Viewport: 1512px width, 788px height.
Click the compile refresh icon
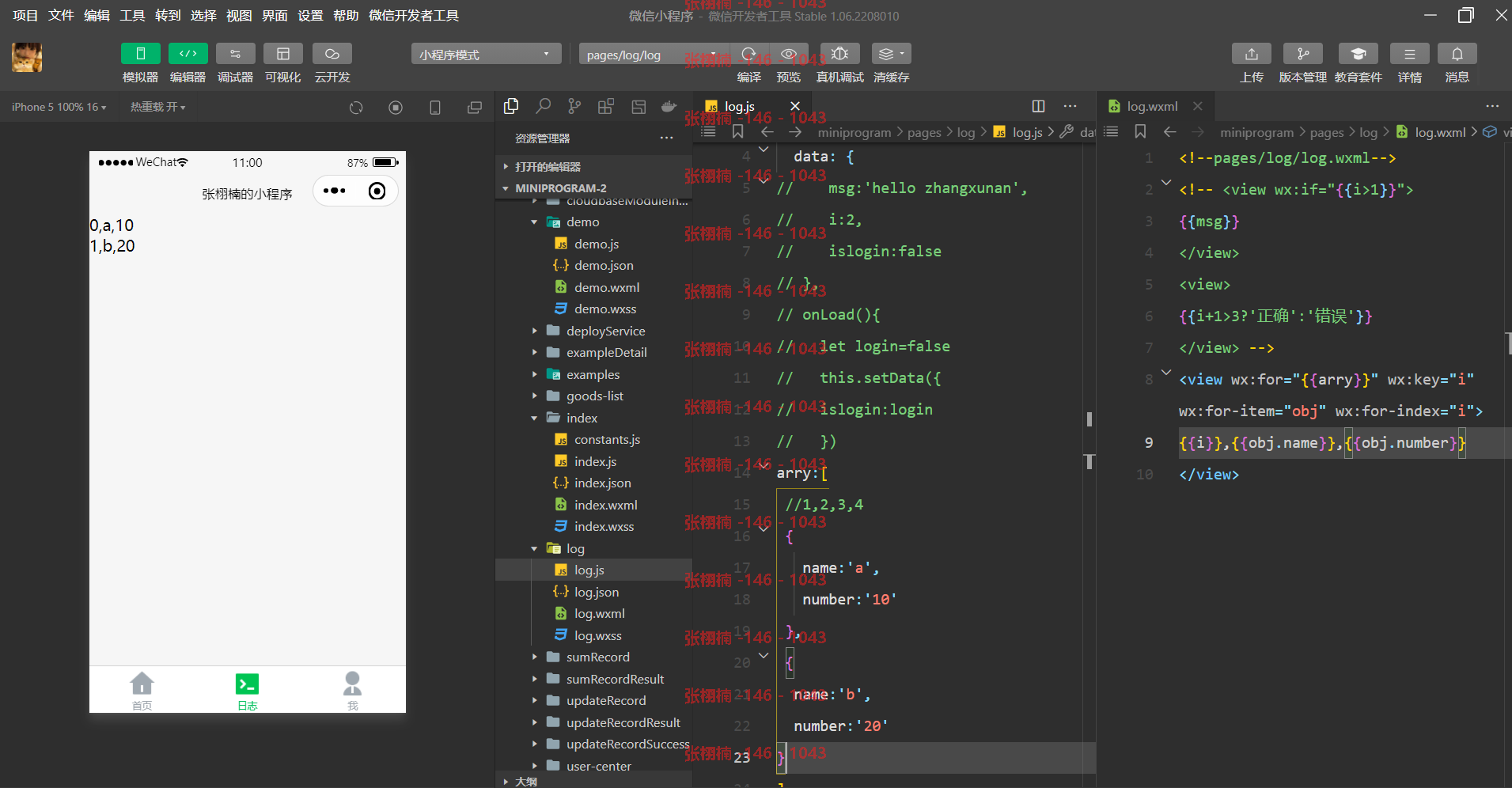point(748,54)
